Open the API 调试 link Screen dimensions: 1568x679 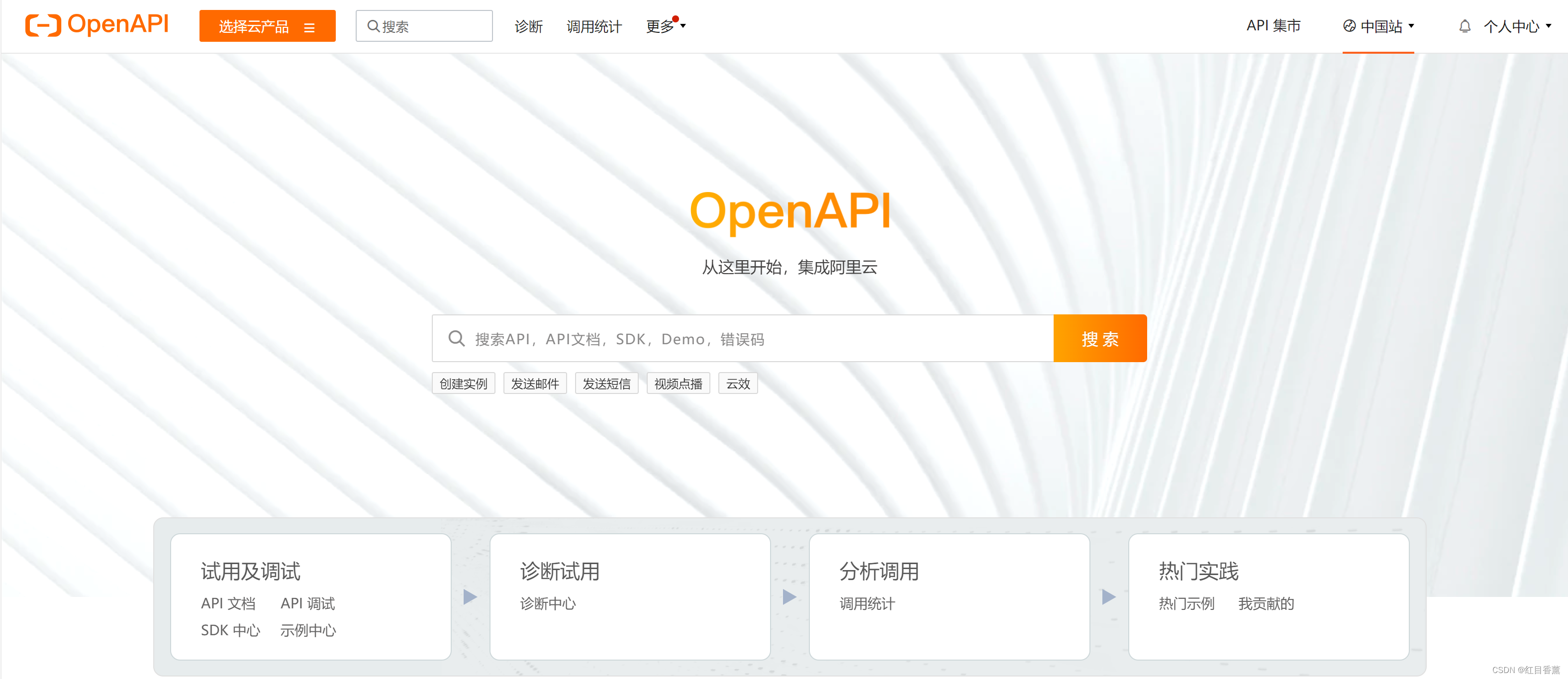(307, 603)
